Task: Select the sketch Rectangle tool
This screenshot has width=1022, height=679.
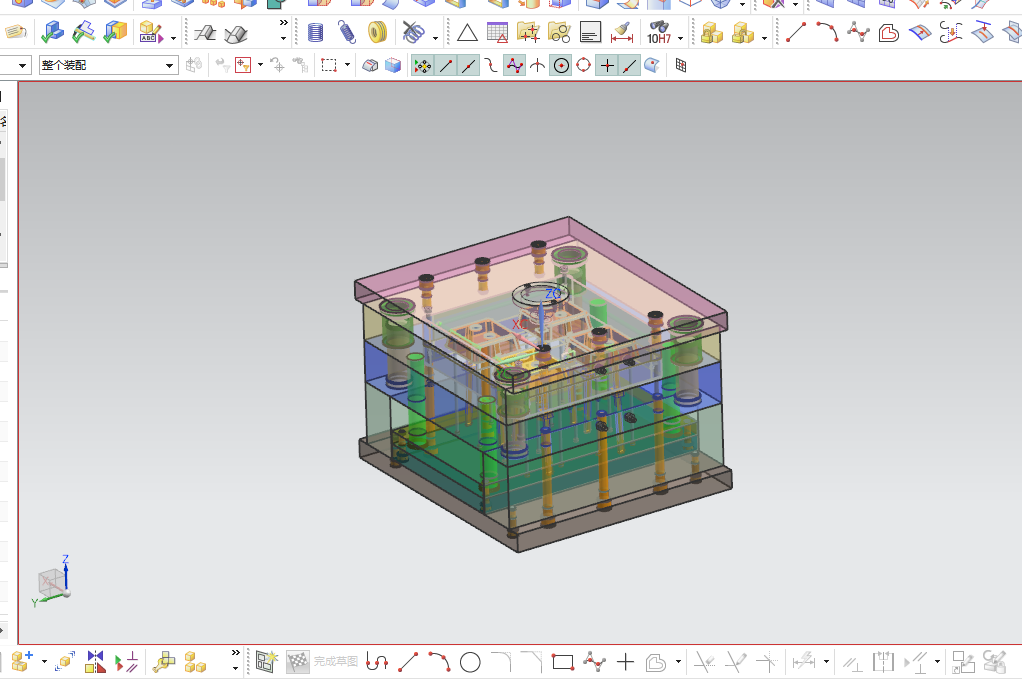Action: pyautogui.click(x=562, y=663)
